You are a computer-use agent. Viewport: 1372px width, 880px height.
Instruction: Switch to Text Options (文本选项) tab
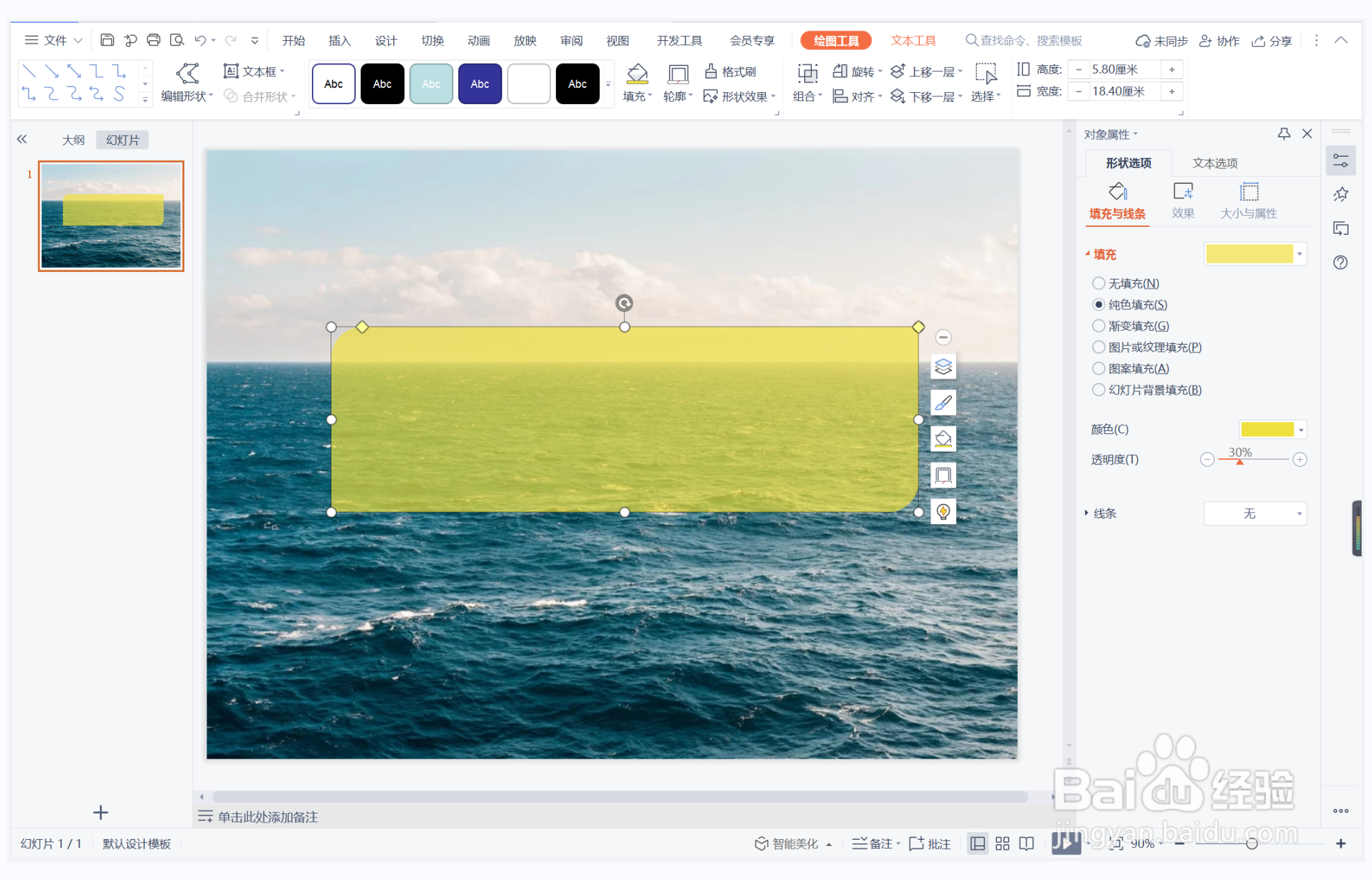click(1214, 163)
